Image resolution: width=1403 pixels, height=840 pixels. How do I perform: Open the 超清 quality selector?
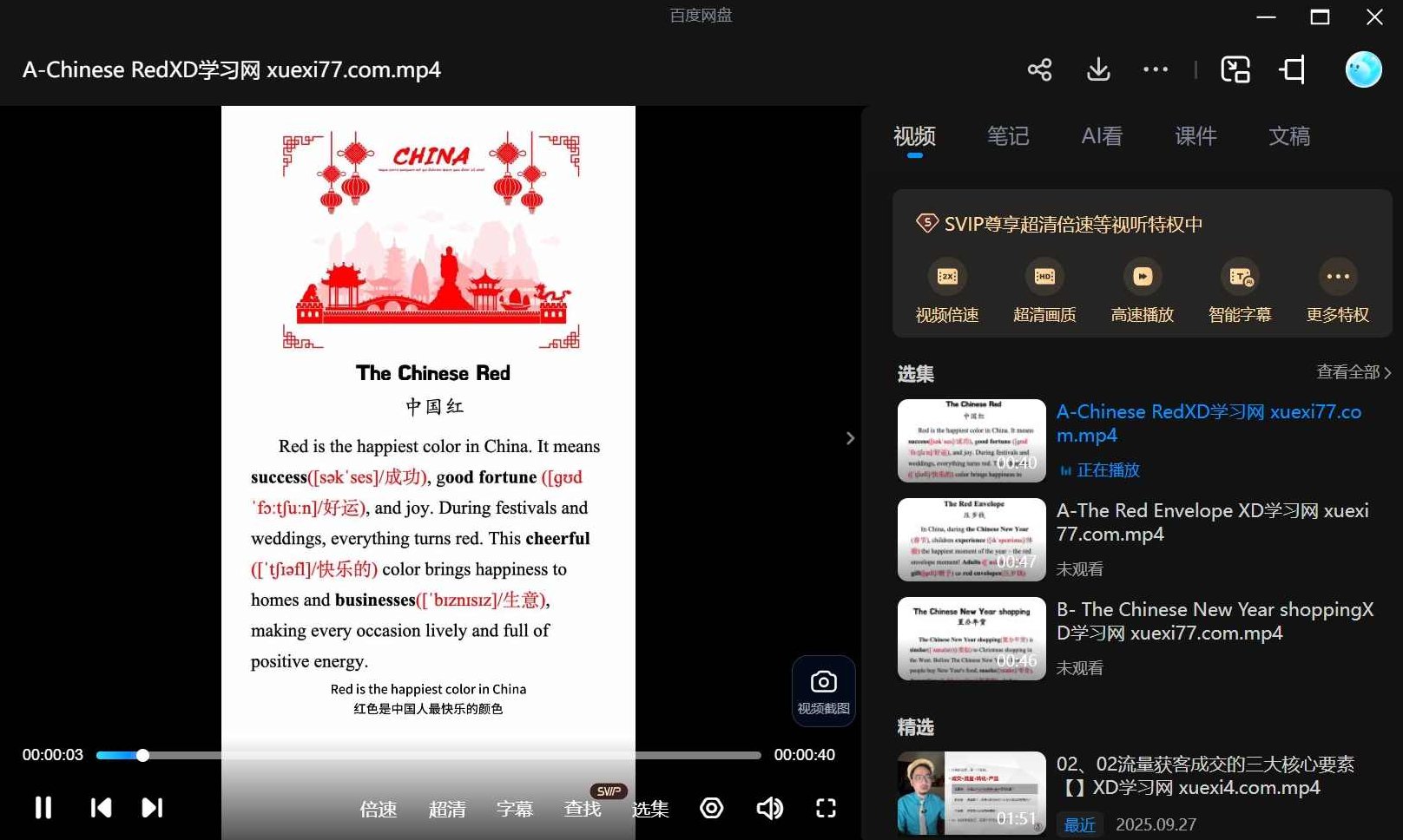(446, 808)
